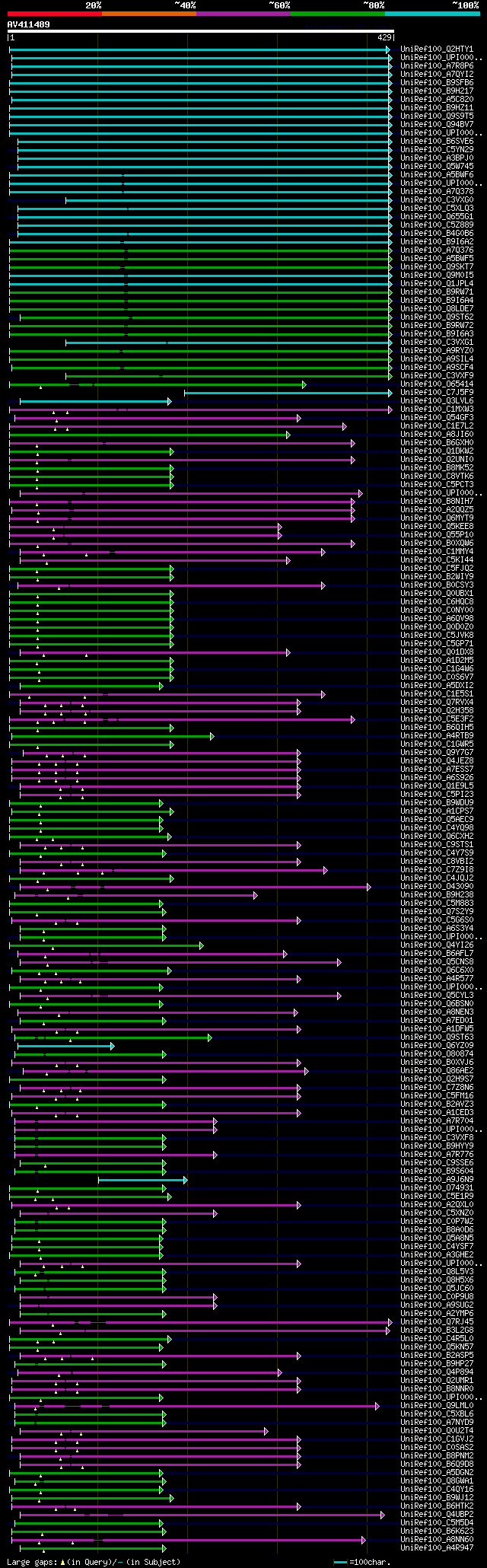Open hit UniRef100_Q7RJ45

tap(437, 1322)
